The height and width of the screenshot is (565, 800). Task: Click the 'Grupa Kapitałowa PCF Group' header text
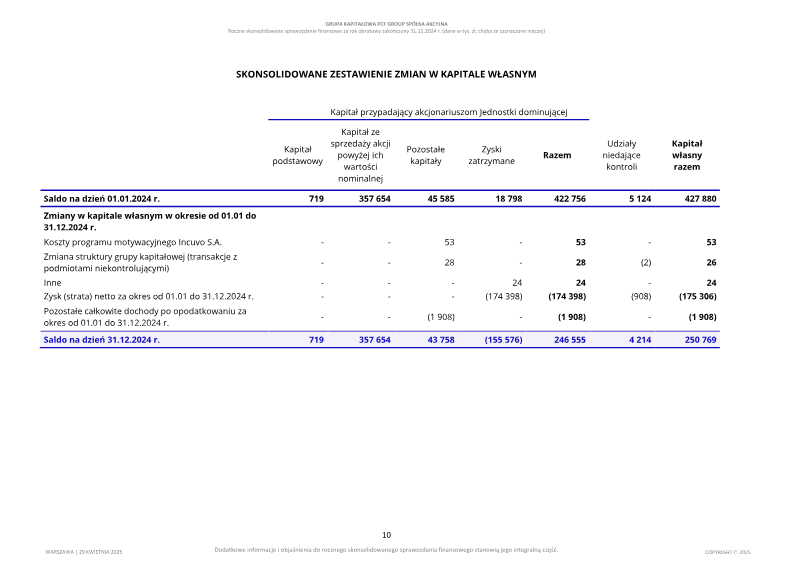point(386,24)
